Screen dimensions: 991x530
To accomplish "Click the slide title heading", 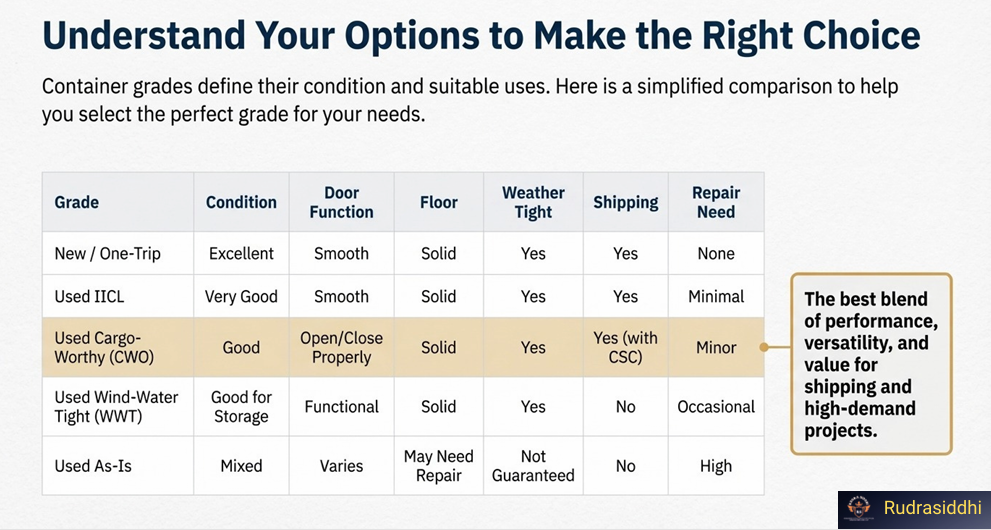I will click(480, 36).
